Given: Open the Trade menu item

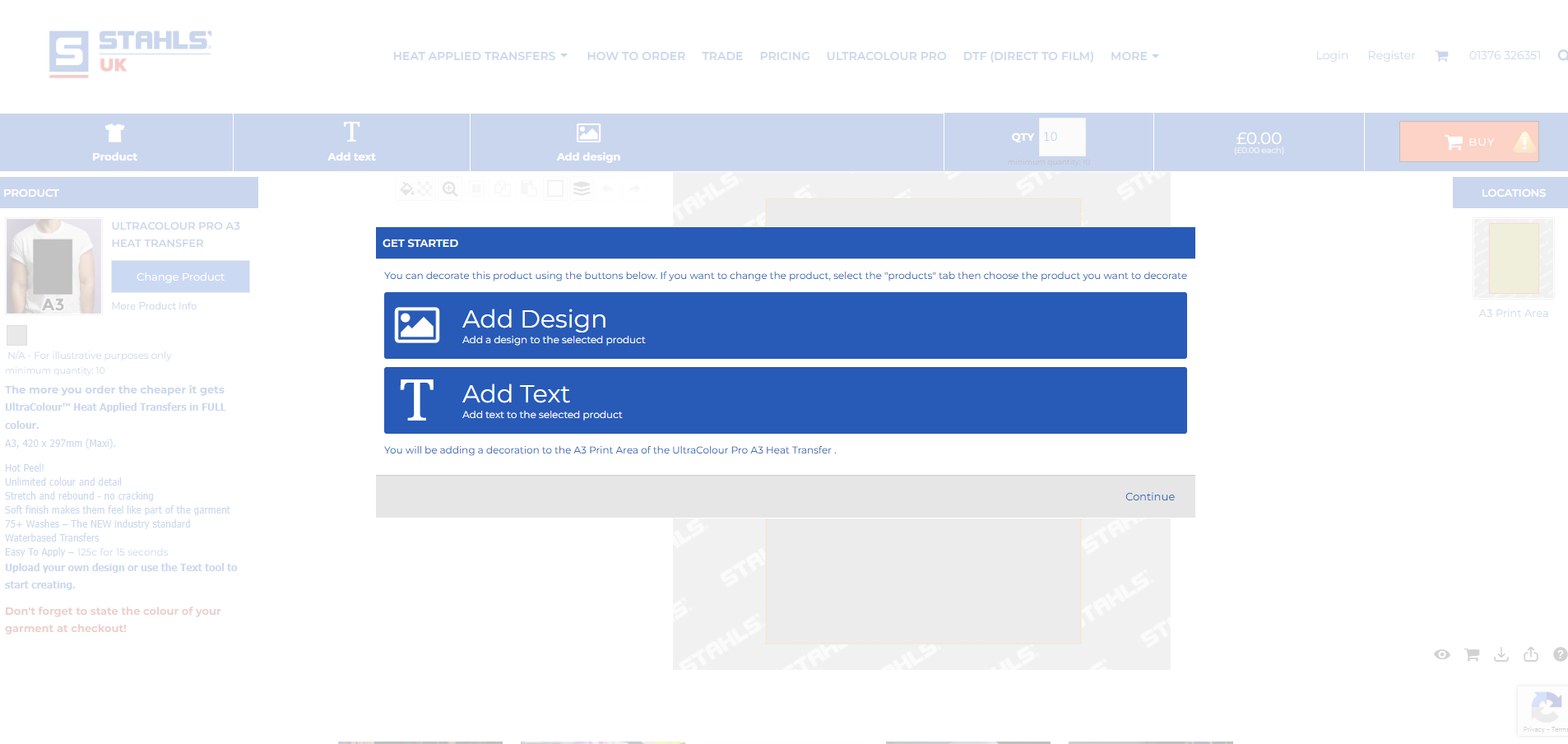Looking at the screenshot, I should coord(722,56).
